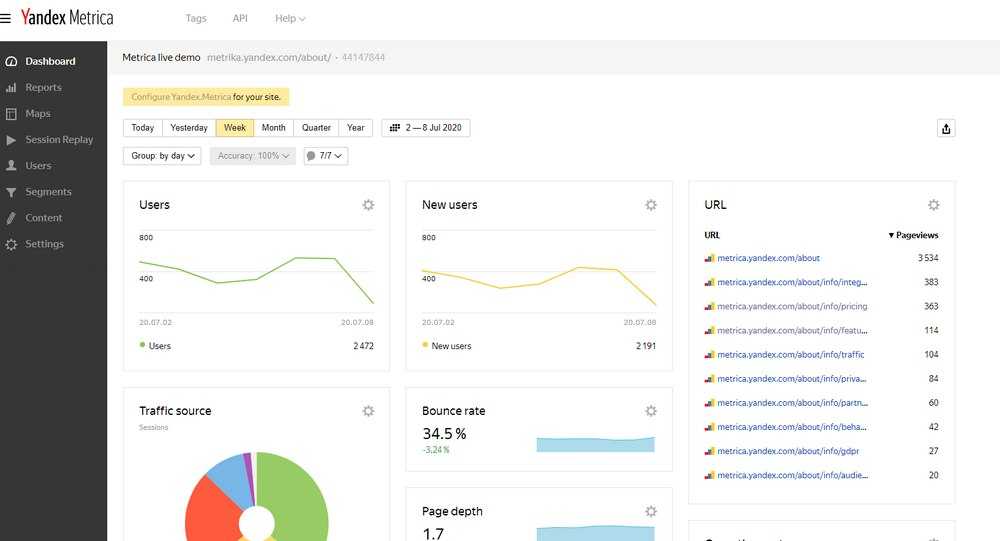Go to Reports in sidebar
The height and width of the screenshot is (541, 1000).
pyautogui.click(x=43, y=87)
